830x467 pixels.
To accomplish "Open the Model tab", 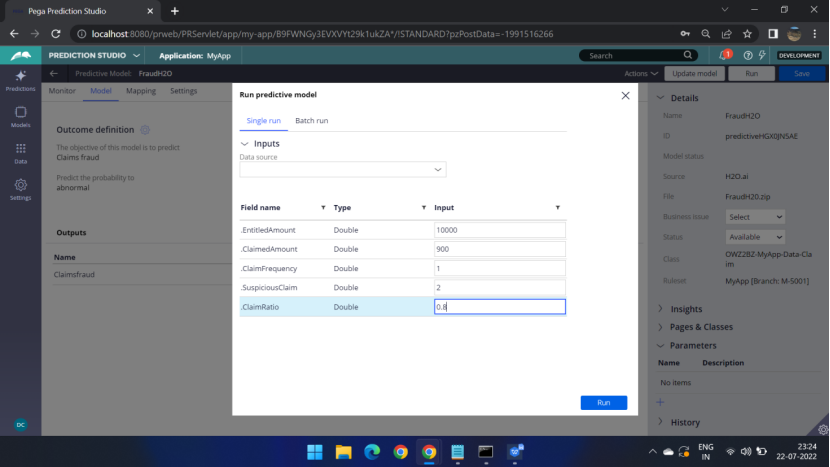I will pos(101,91).
